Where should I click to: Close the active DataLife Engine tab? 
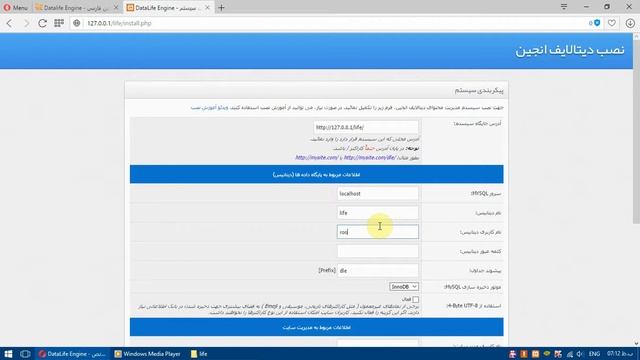(x=207, y=7)
